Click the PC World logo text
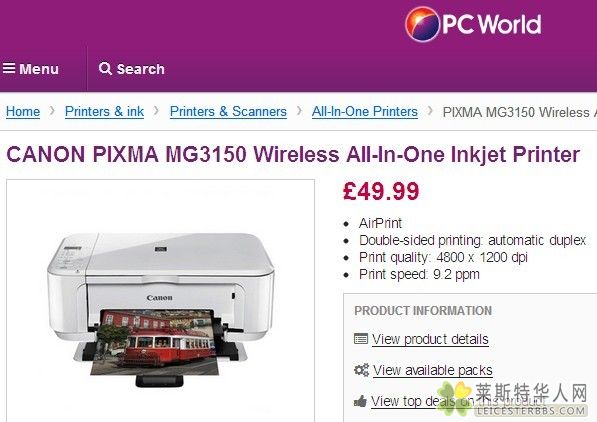 pyautogui.click(x=492, y=24)
